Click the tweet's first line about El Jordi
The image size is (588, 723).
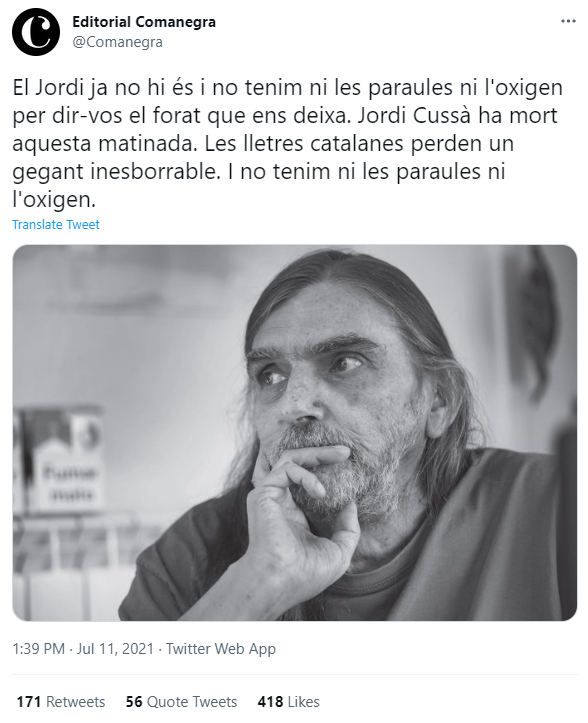pyautogui.click(x=287, y=88)
